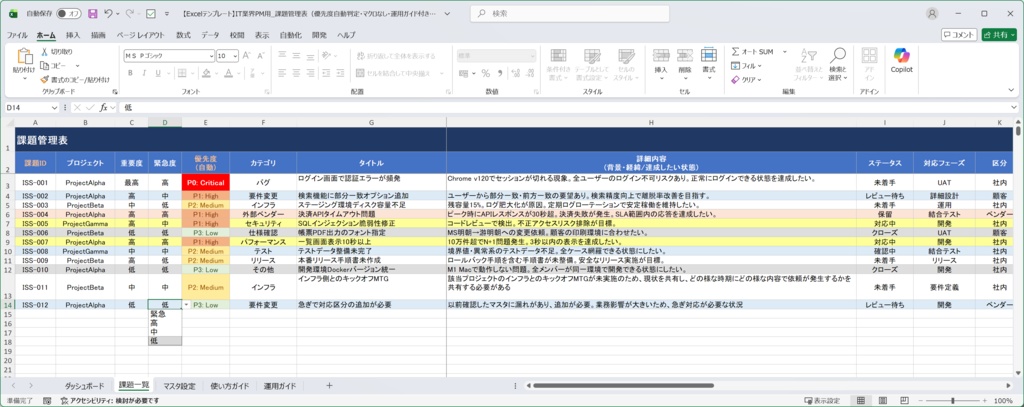The width and height of the screenshot is (1024, 407).
Task: Click the font color A swatch
Action: 229,73
